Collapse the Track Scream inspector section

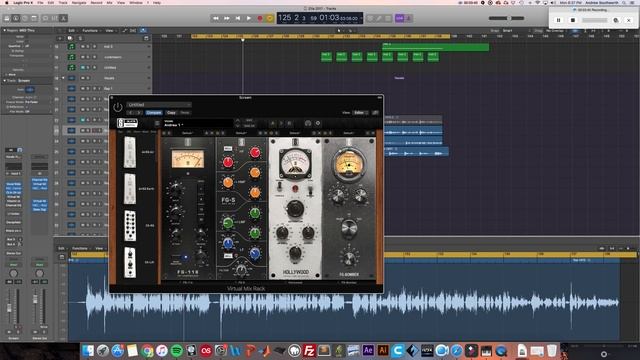pos(4,81)
